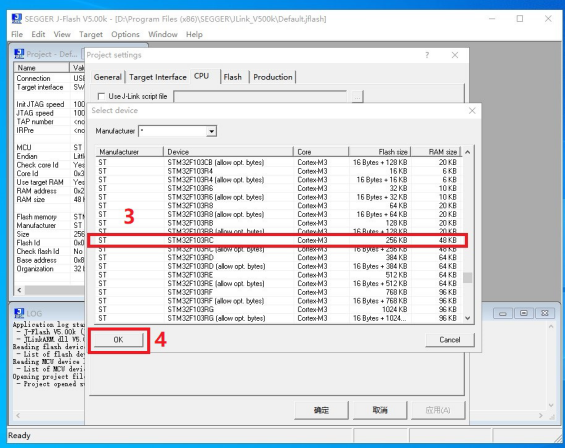The image size is (565, 448).
Task: Select the STM32F103R6 device row
Action: 277,188
